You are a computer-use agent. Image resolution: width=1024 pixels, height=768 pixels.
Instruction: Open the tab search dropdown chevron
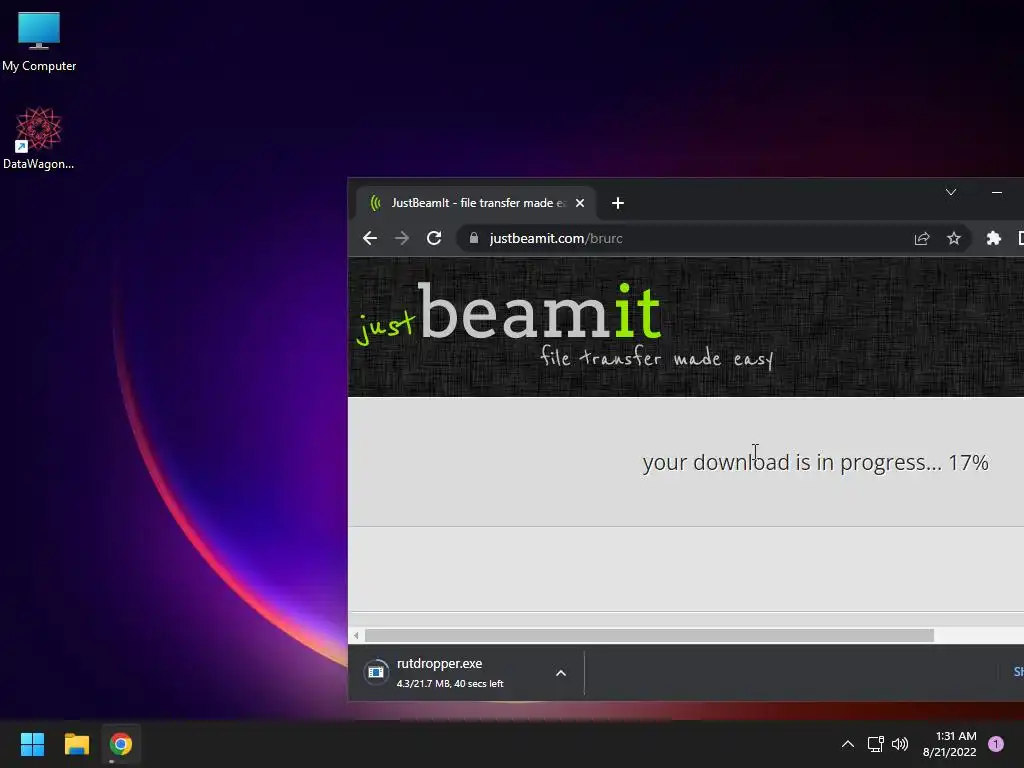pos(951,192)
